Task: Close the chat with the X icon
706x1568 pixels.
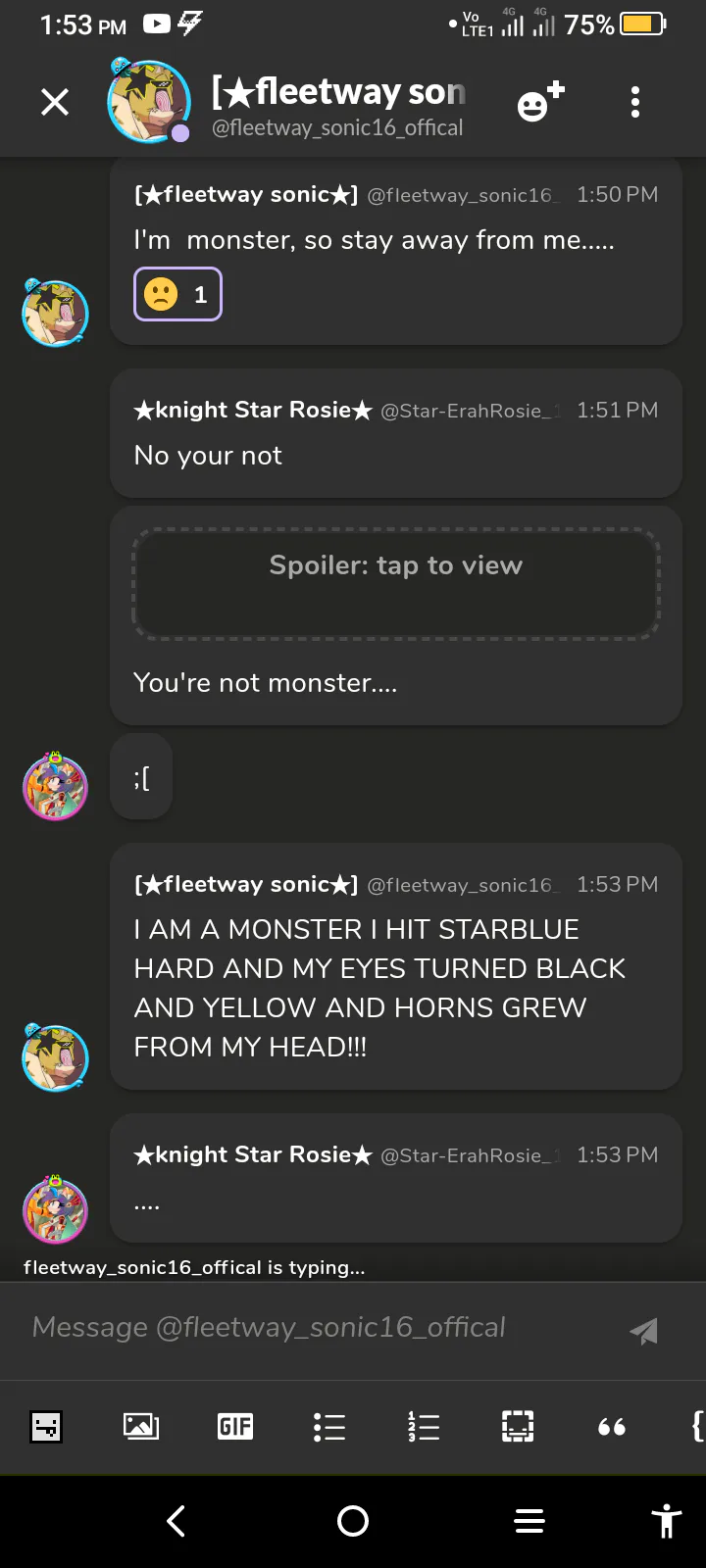Action: pyautogui.click(x=55, y=102)
